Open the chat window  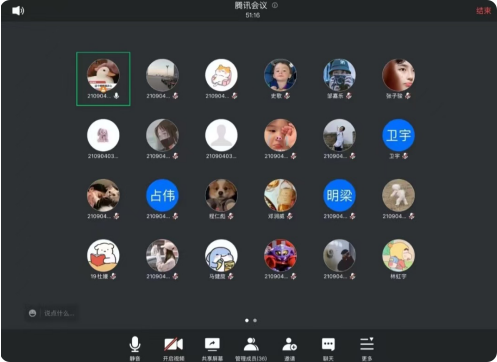tap(328, 348)
